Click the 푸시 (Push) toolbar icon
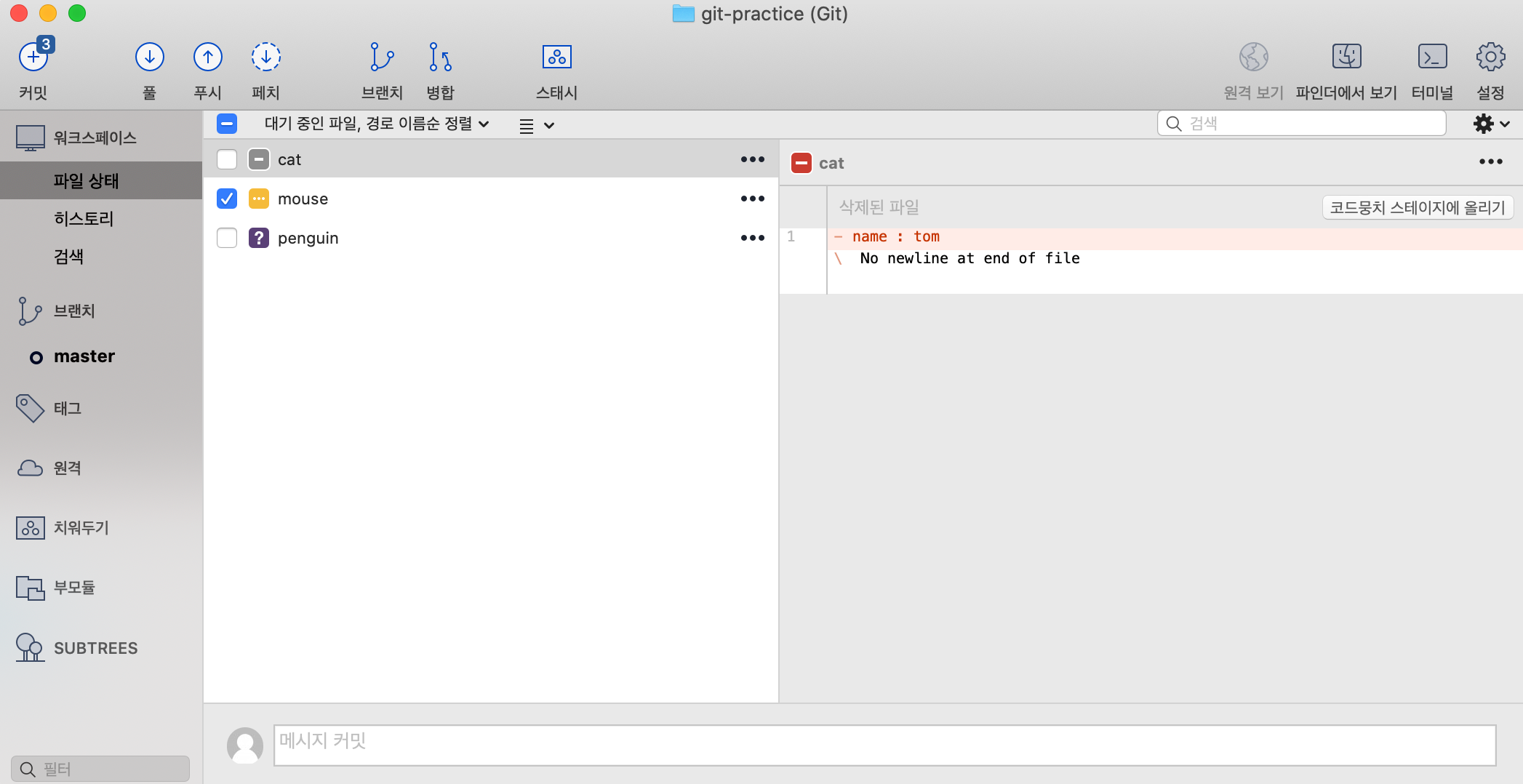The height and width of the screenshot is (784, 1523). coord(207,57)
